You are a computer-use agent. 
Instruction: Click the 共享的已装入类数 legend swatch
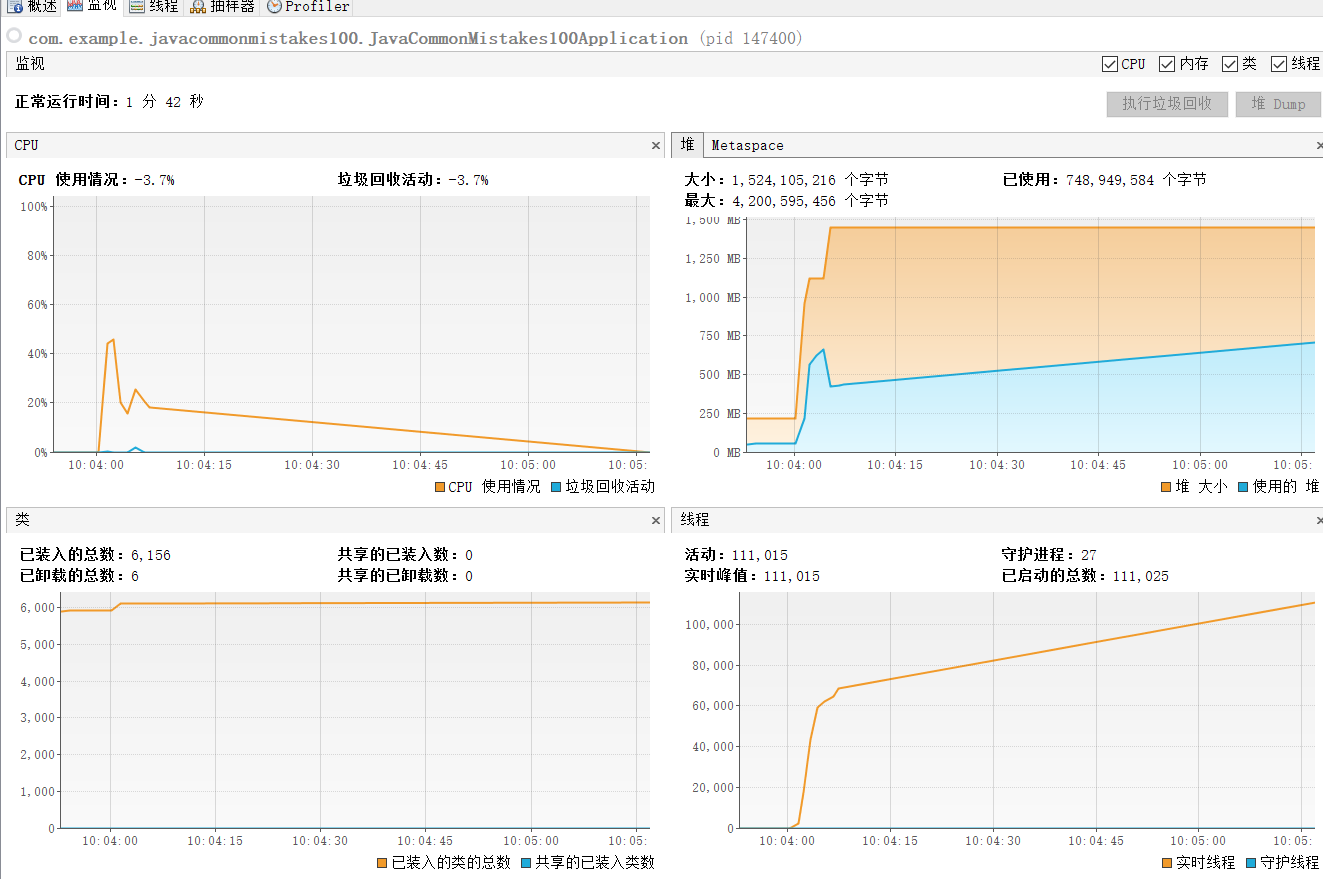click(526, 863)
